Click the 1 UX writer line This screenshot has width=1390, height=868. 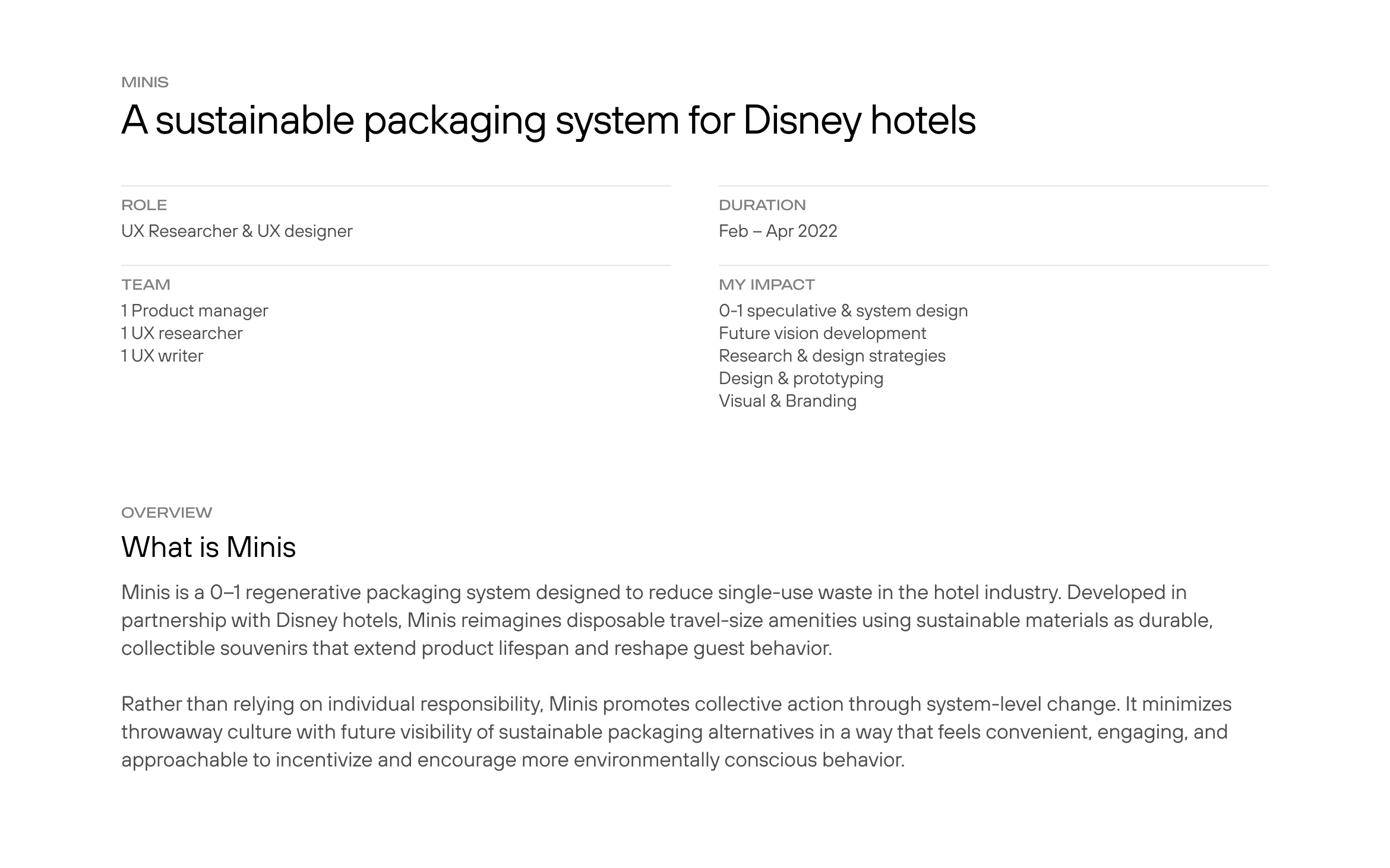tap(162, 356)
